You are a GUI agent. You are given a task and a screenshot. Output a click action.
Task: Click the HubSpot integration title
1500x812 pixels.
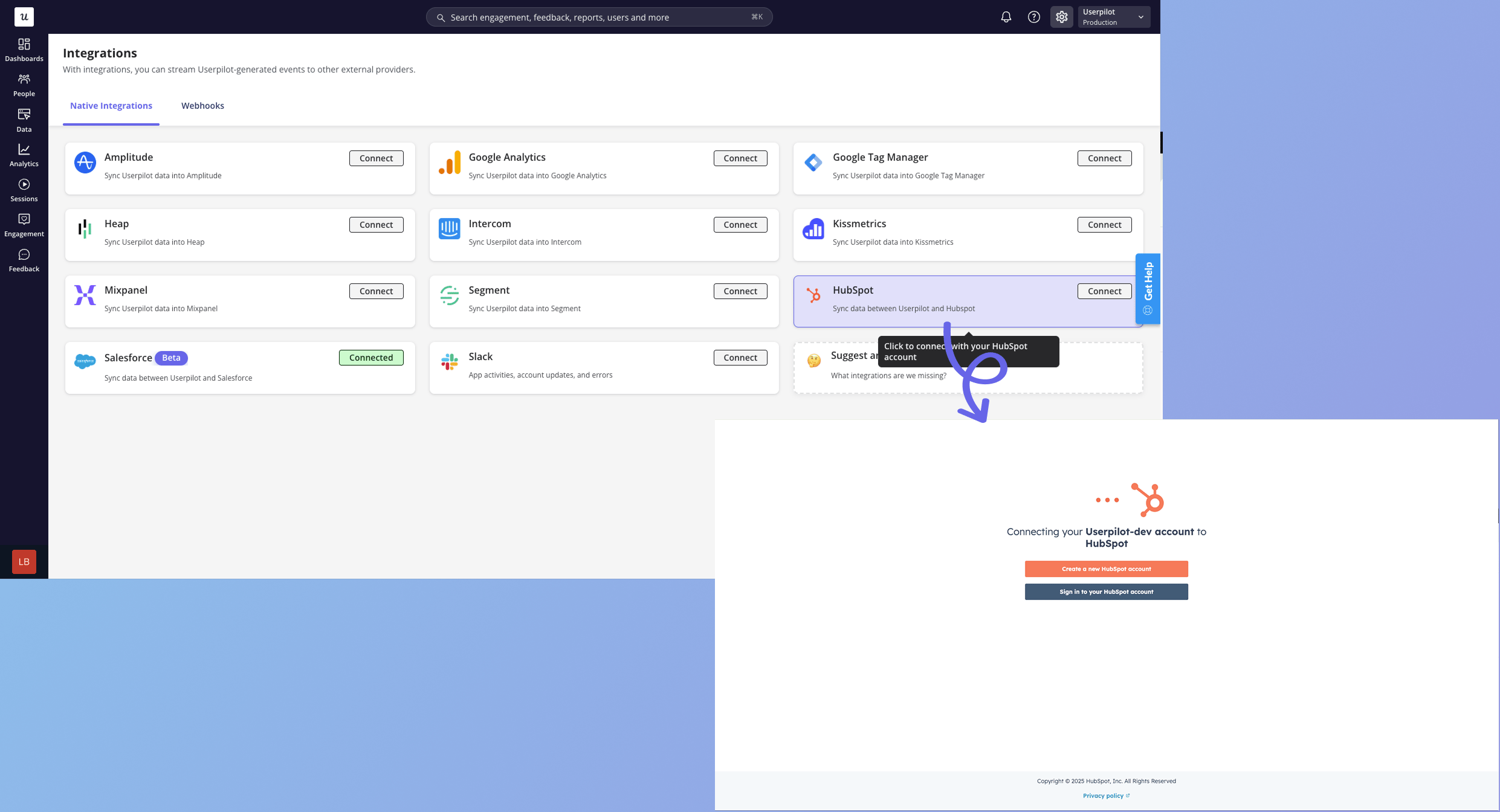[853, 290]
